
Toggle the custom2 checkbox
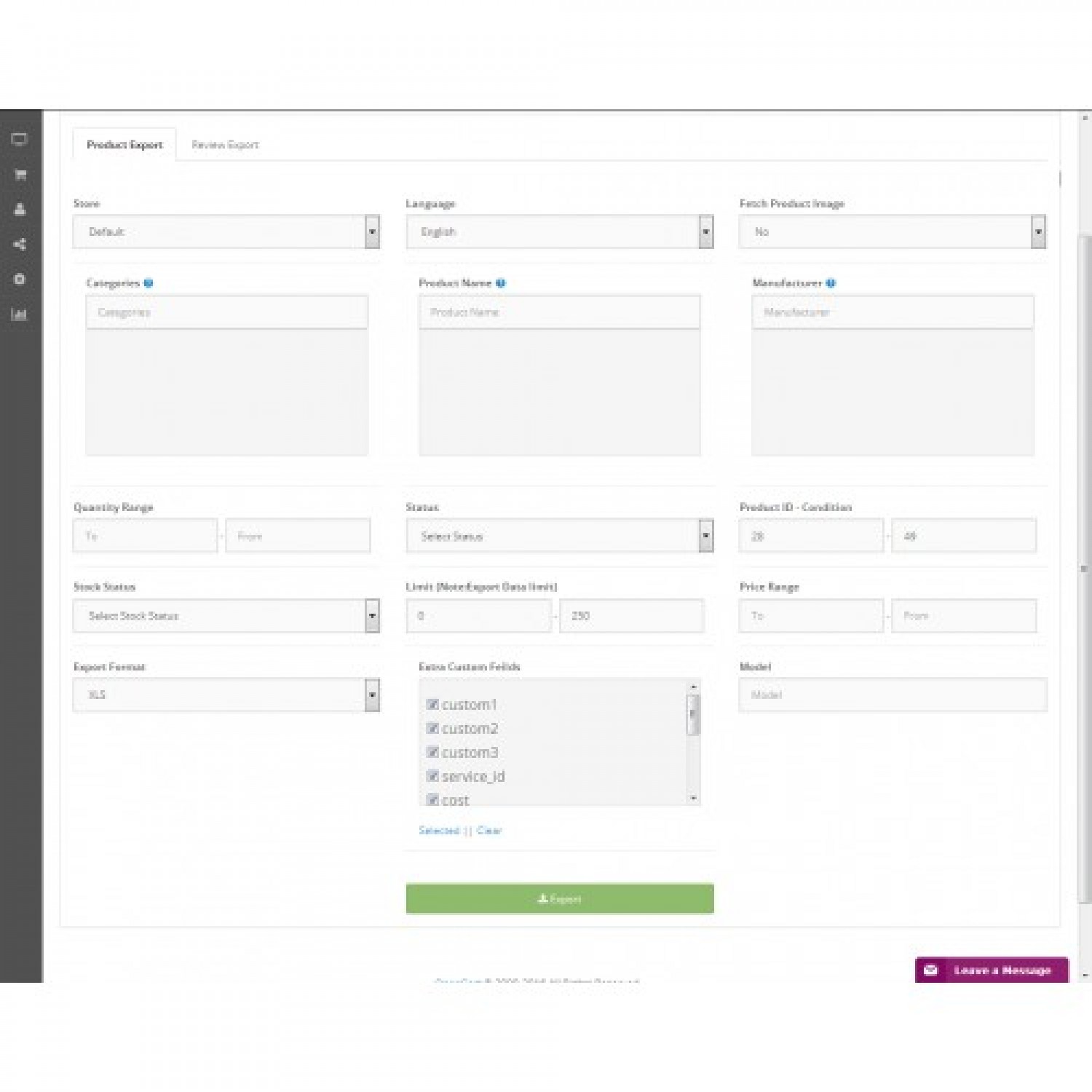pyautogui.click(x=432, y=729)
